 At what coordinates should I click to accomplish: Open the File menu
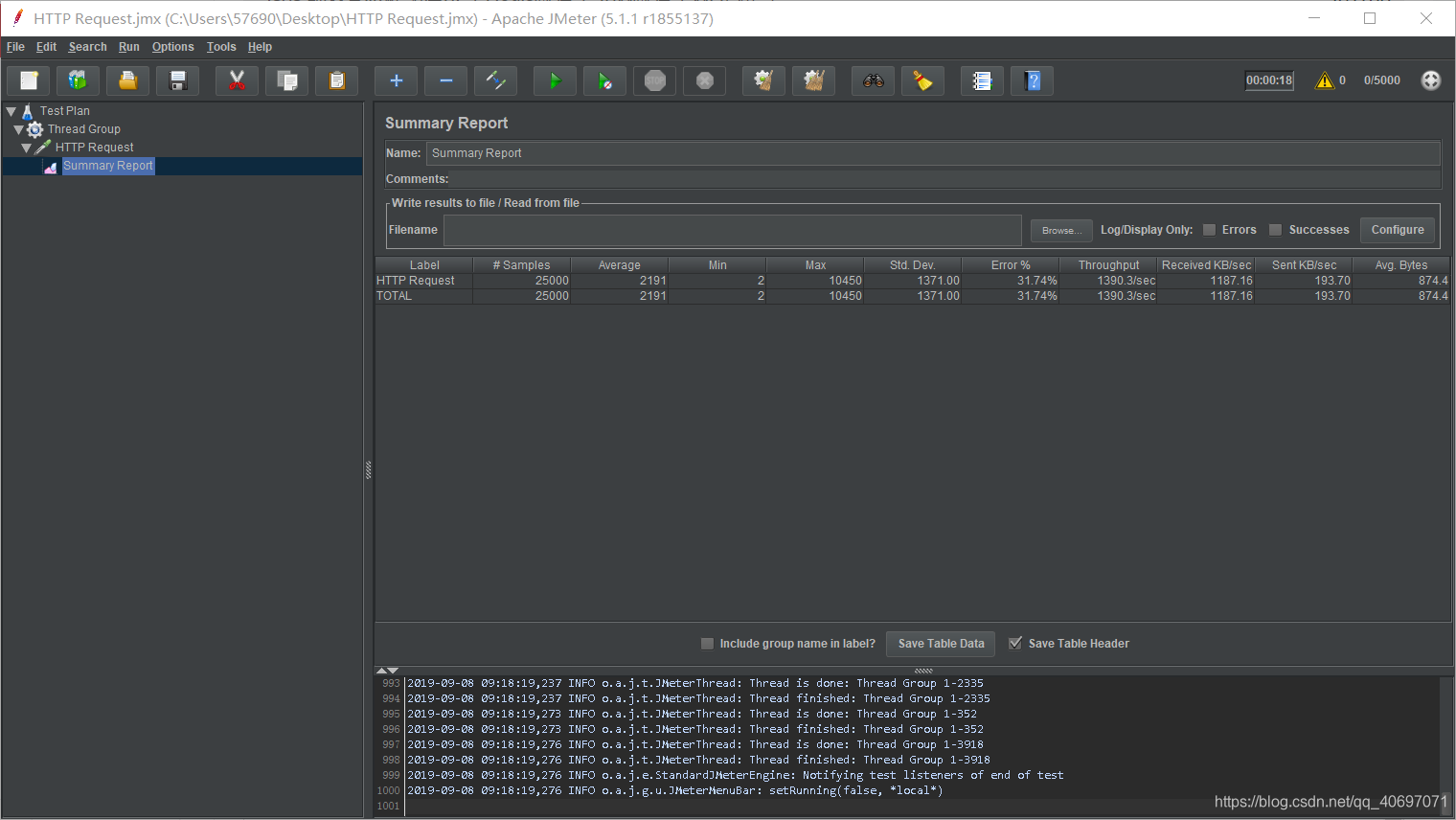tap(15, 47)
